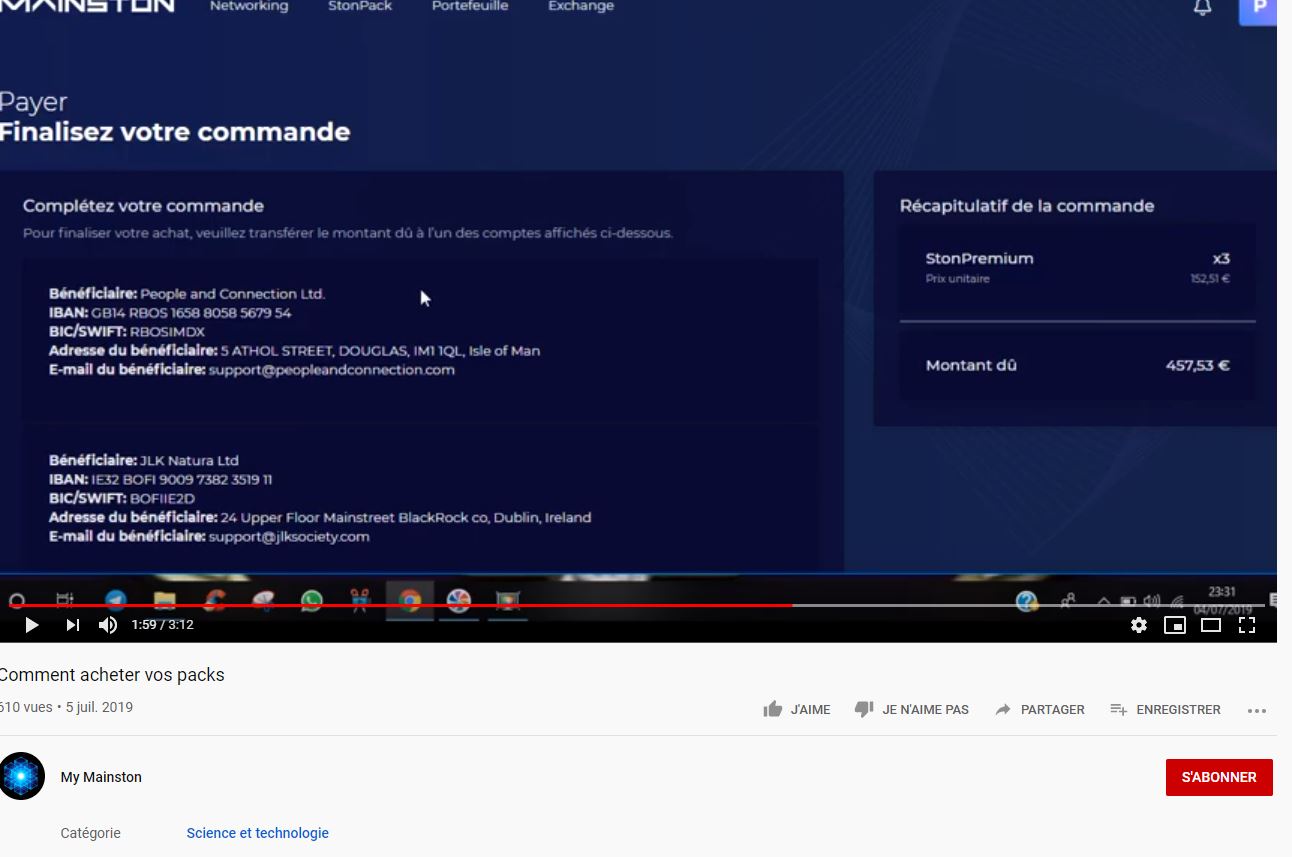Click the File Explorer folder in taskbar
1292x857 pixels.
165,601
